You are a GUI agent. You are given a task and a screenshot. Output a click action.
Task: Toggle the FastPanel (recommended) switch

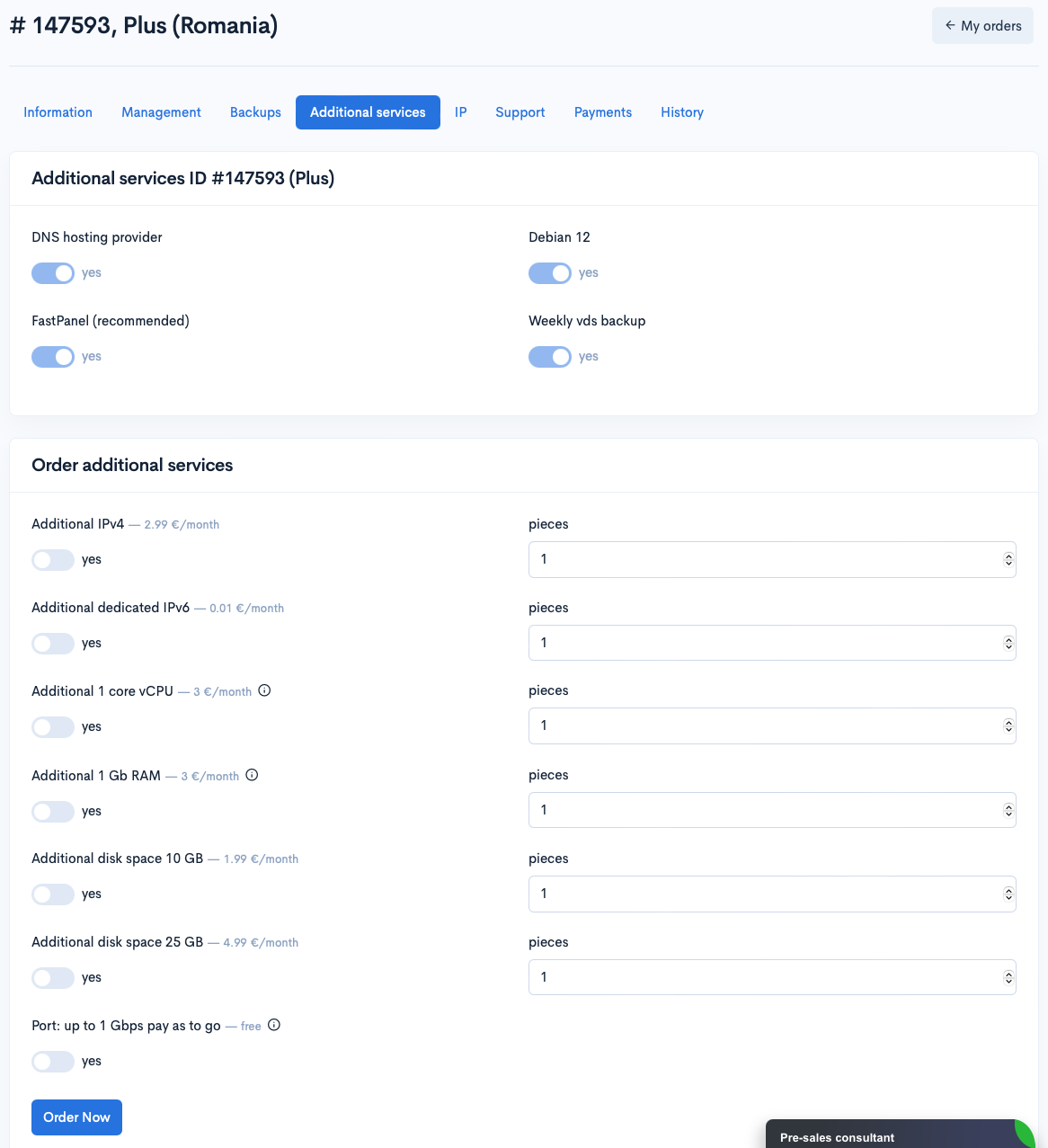(53, 357)
